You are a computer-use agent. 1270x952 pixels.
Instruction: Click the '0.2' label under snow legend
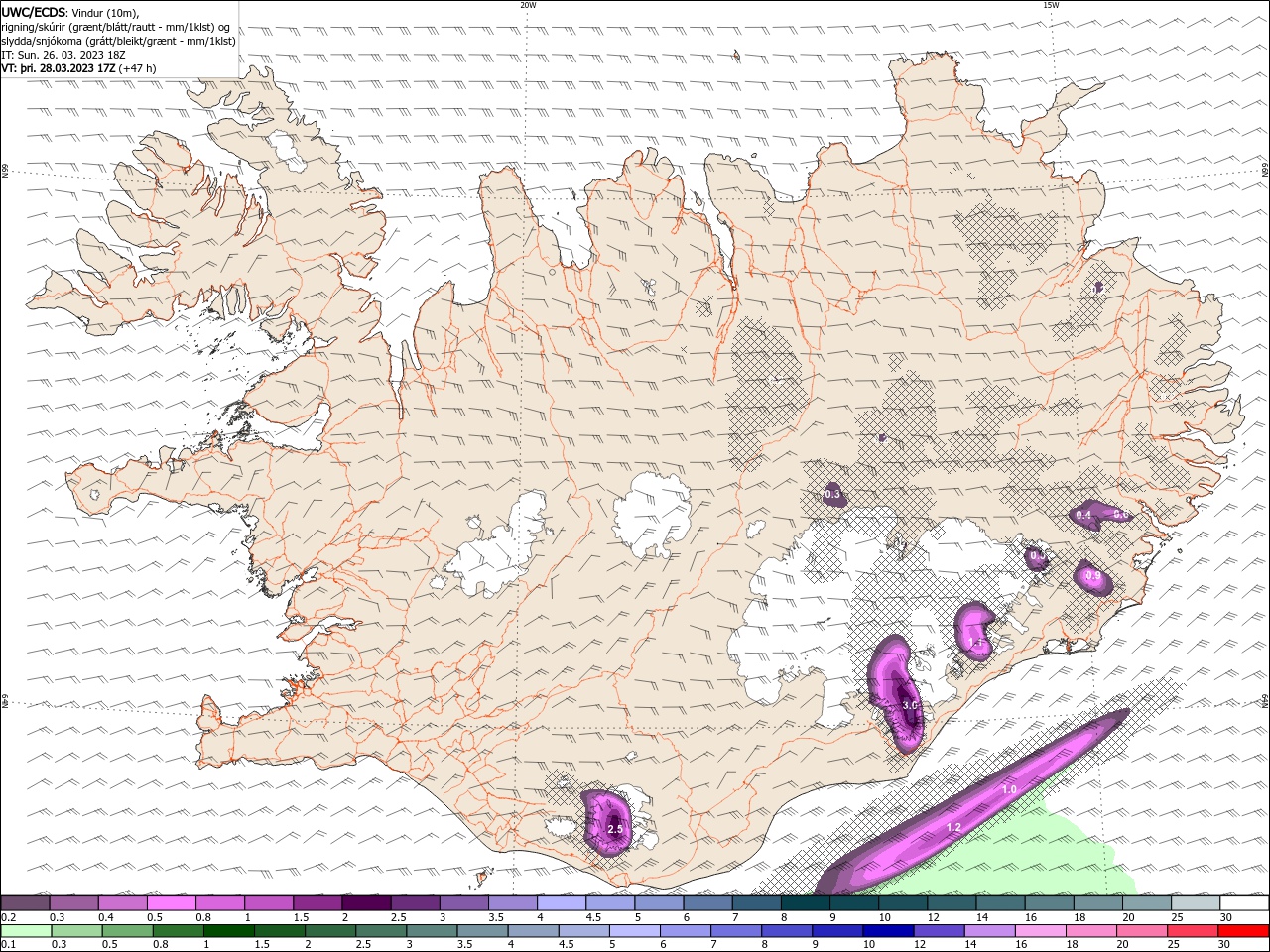[8, 917]
